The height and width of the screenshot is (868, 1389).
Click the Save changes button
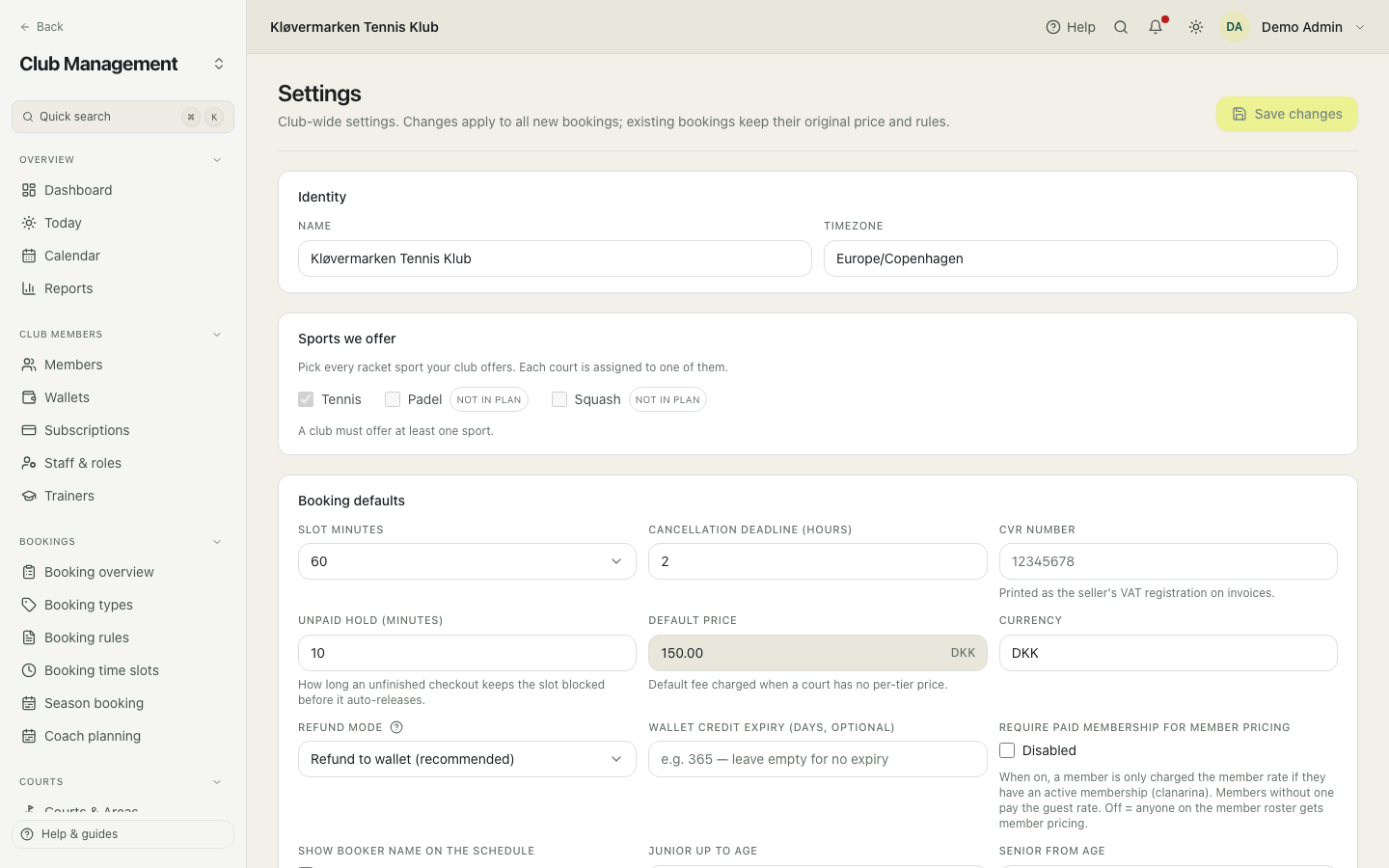(1287, 114)
